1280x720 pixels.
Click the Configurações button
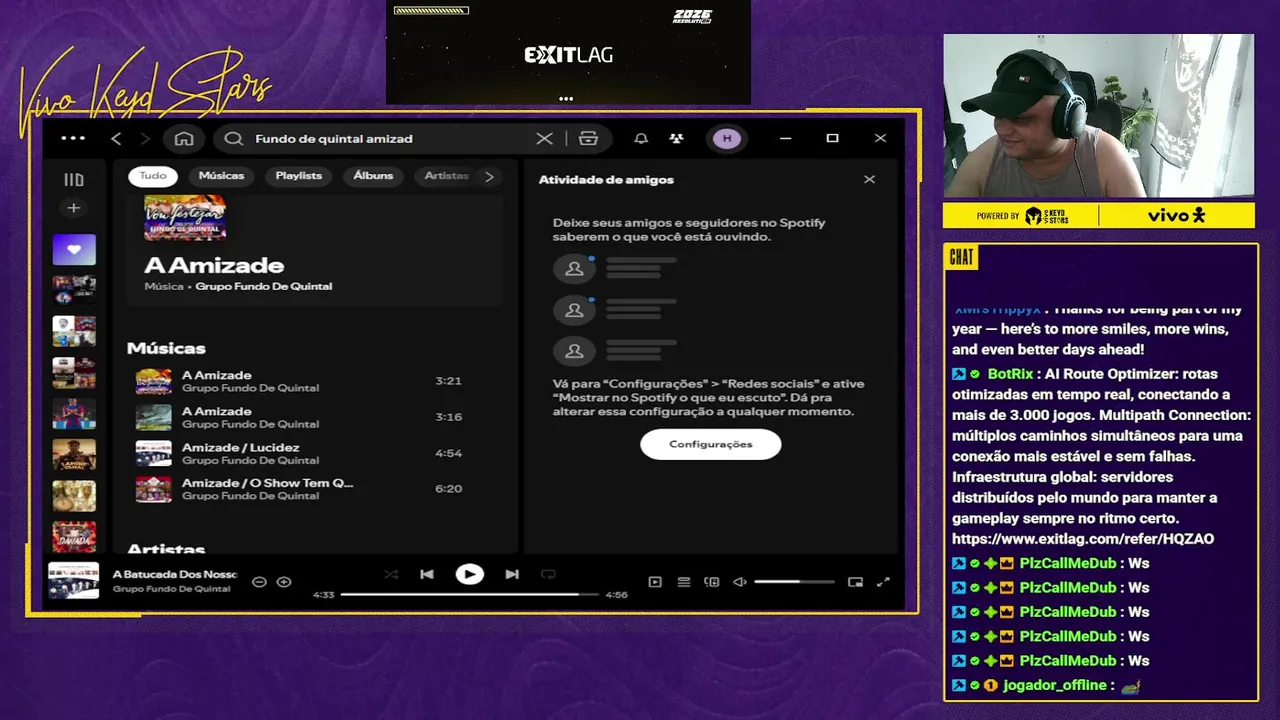coord(711,444)
